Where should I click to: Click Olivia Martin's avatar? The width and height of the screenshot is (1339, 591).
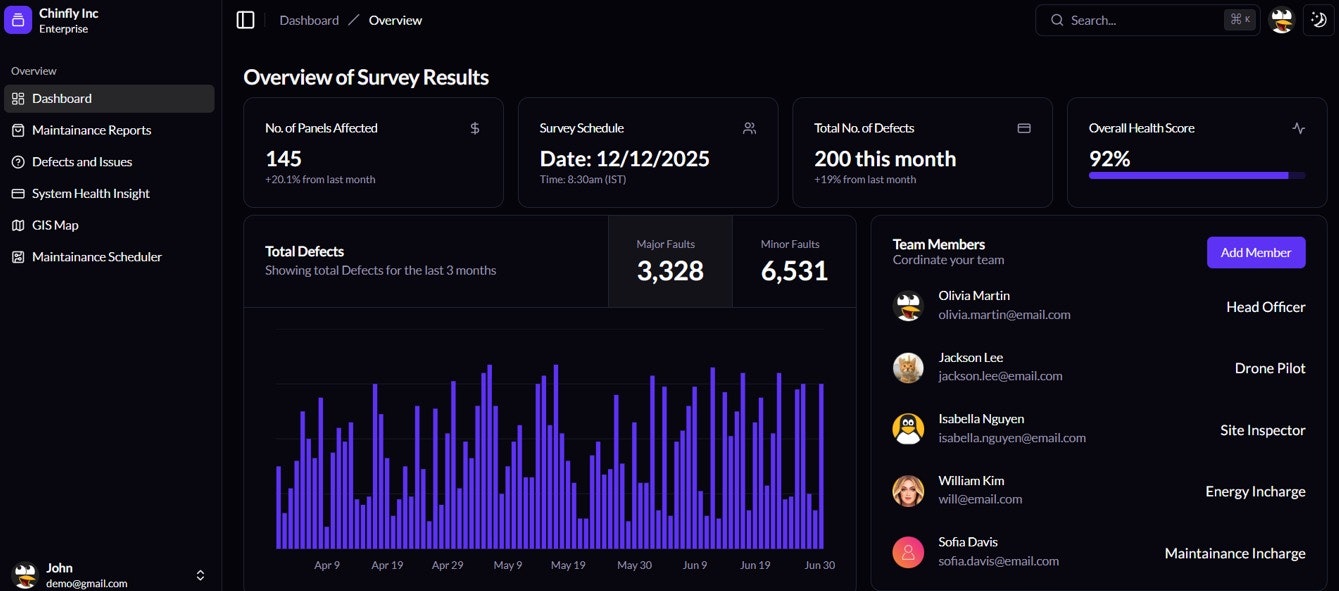pos(908,306)
